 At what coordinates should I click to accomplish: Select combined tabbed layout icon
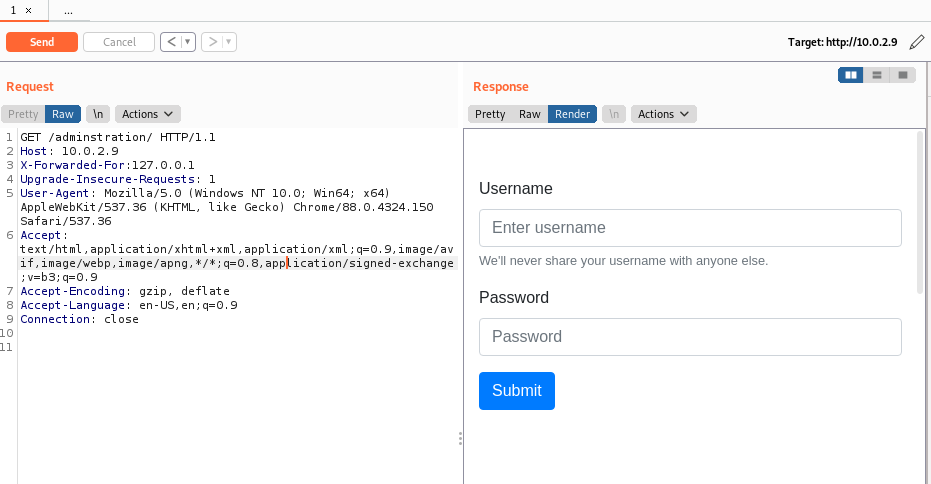903,75
